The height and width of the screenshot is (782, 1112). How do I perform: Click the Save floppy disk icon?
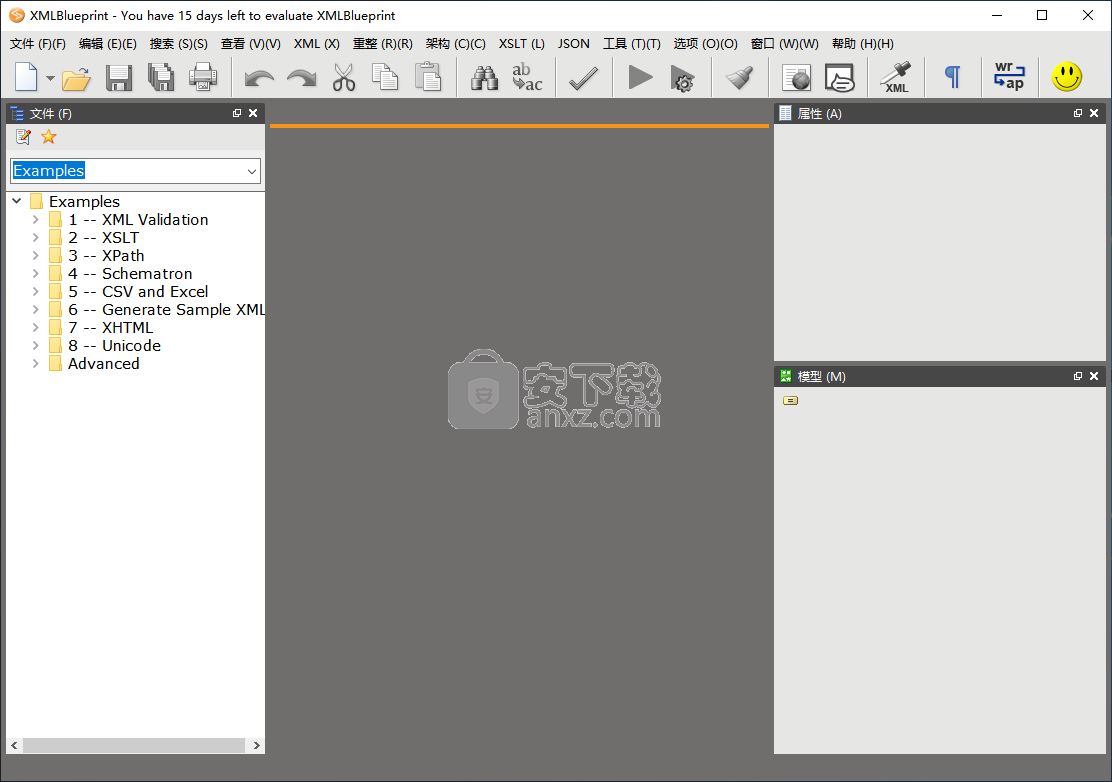[x=118, y=78]
